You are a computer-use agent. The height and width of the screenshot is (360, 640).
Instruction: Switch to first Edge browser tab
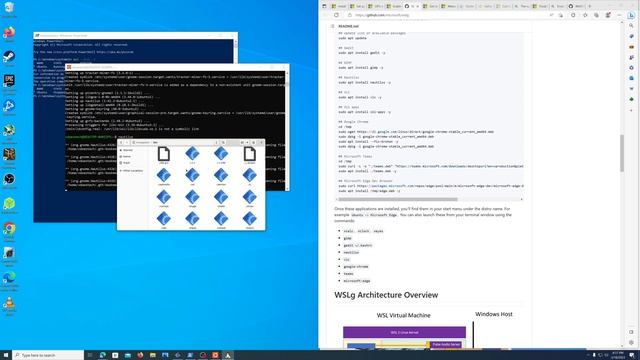pos(339,6)
